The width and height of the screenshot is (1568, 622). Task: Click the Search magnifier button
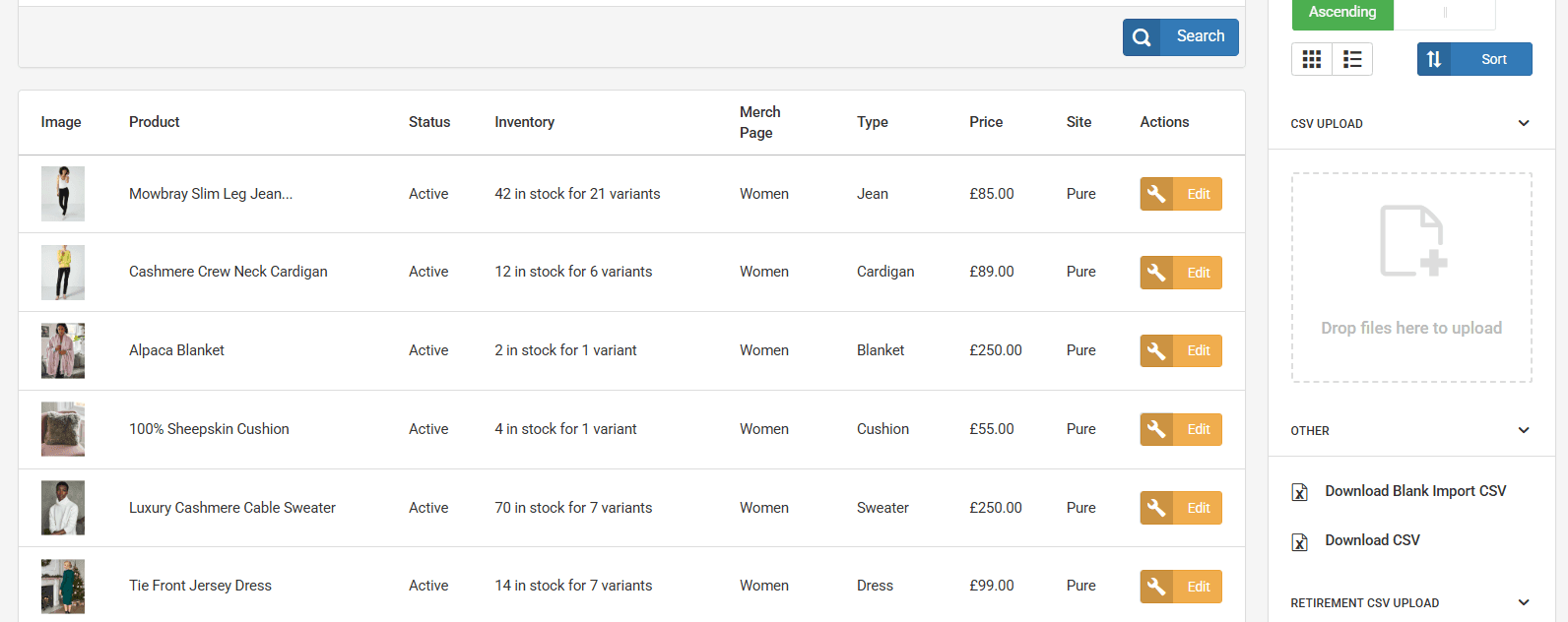(x=1142, y=37)
